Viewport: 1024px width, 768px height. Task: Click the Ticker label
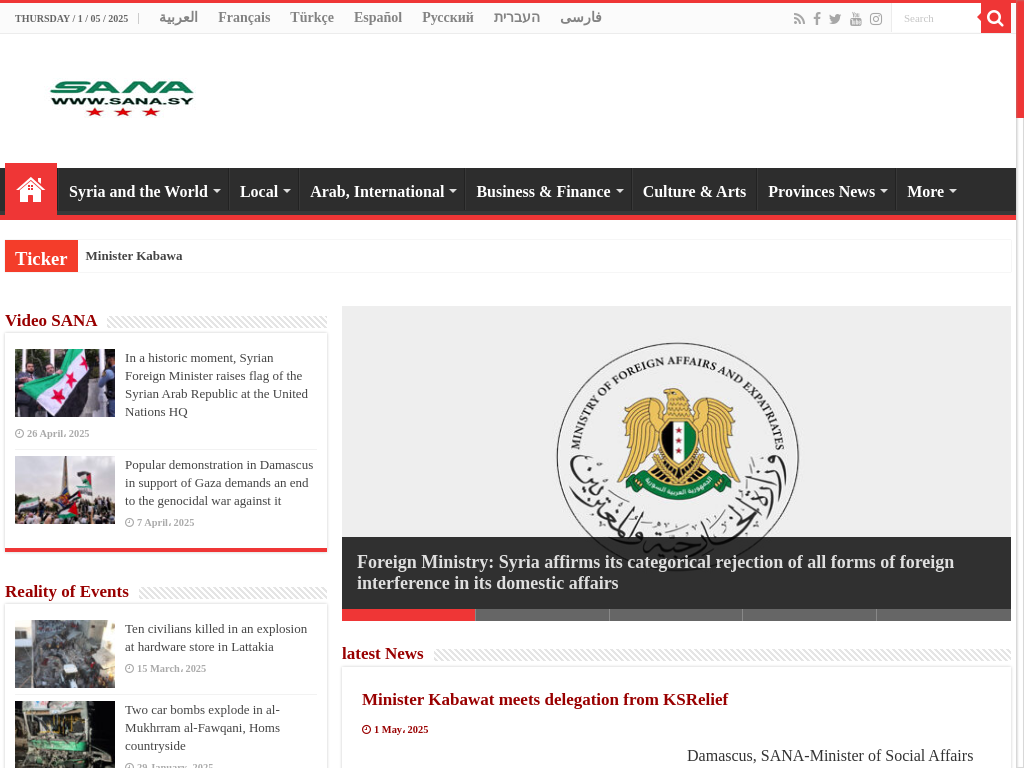(x=41, y=257)
